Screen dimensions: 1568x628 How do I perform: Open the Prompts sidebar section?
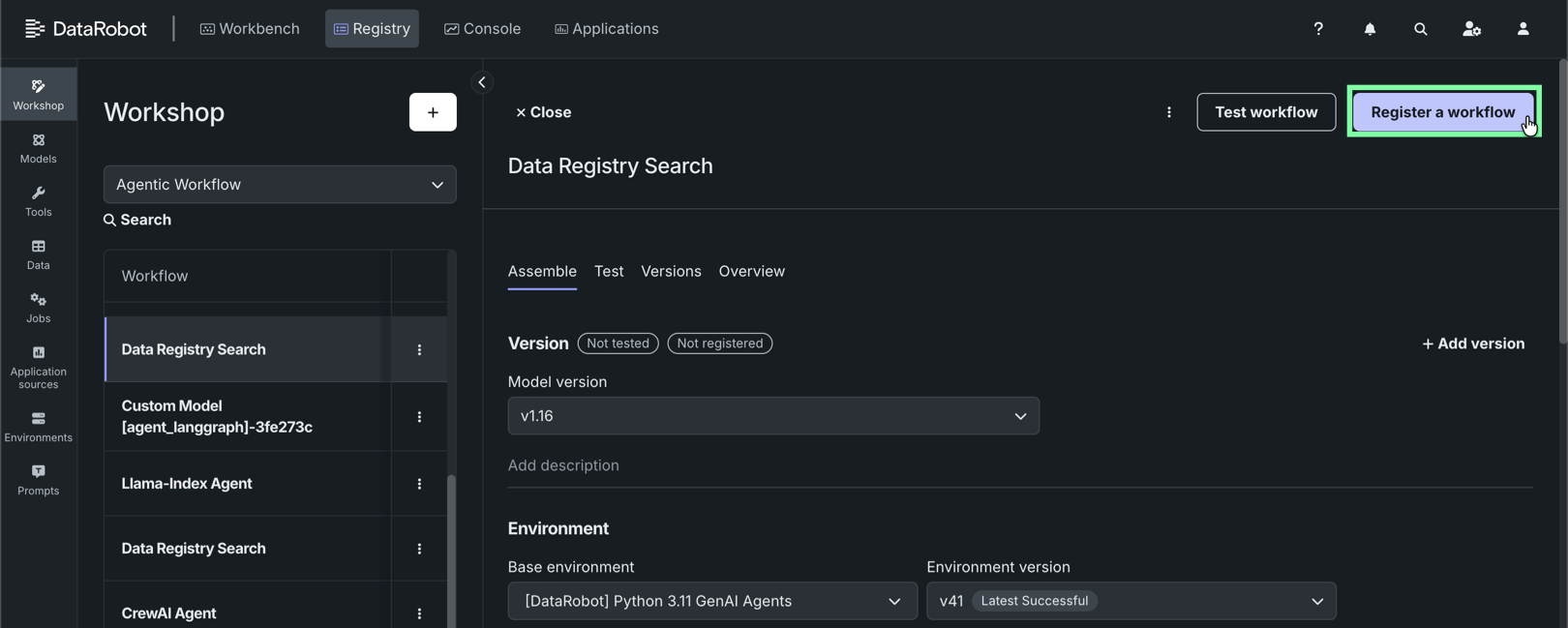[x=39, y=480]
